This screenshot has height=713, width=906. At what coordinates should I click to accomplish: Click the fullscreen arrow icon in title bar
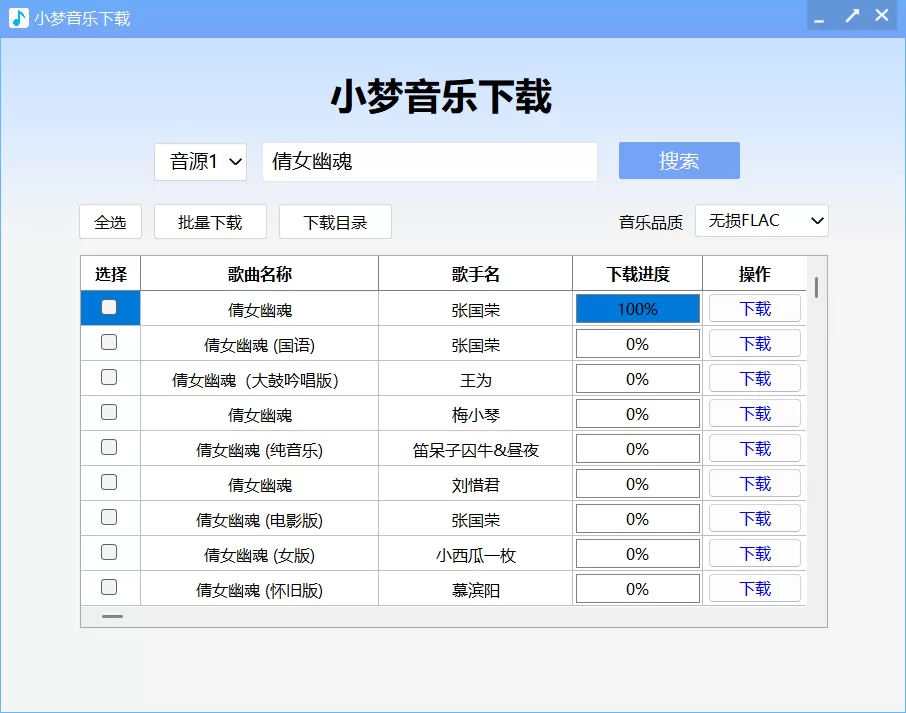tap(851, 15)
